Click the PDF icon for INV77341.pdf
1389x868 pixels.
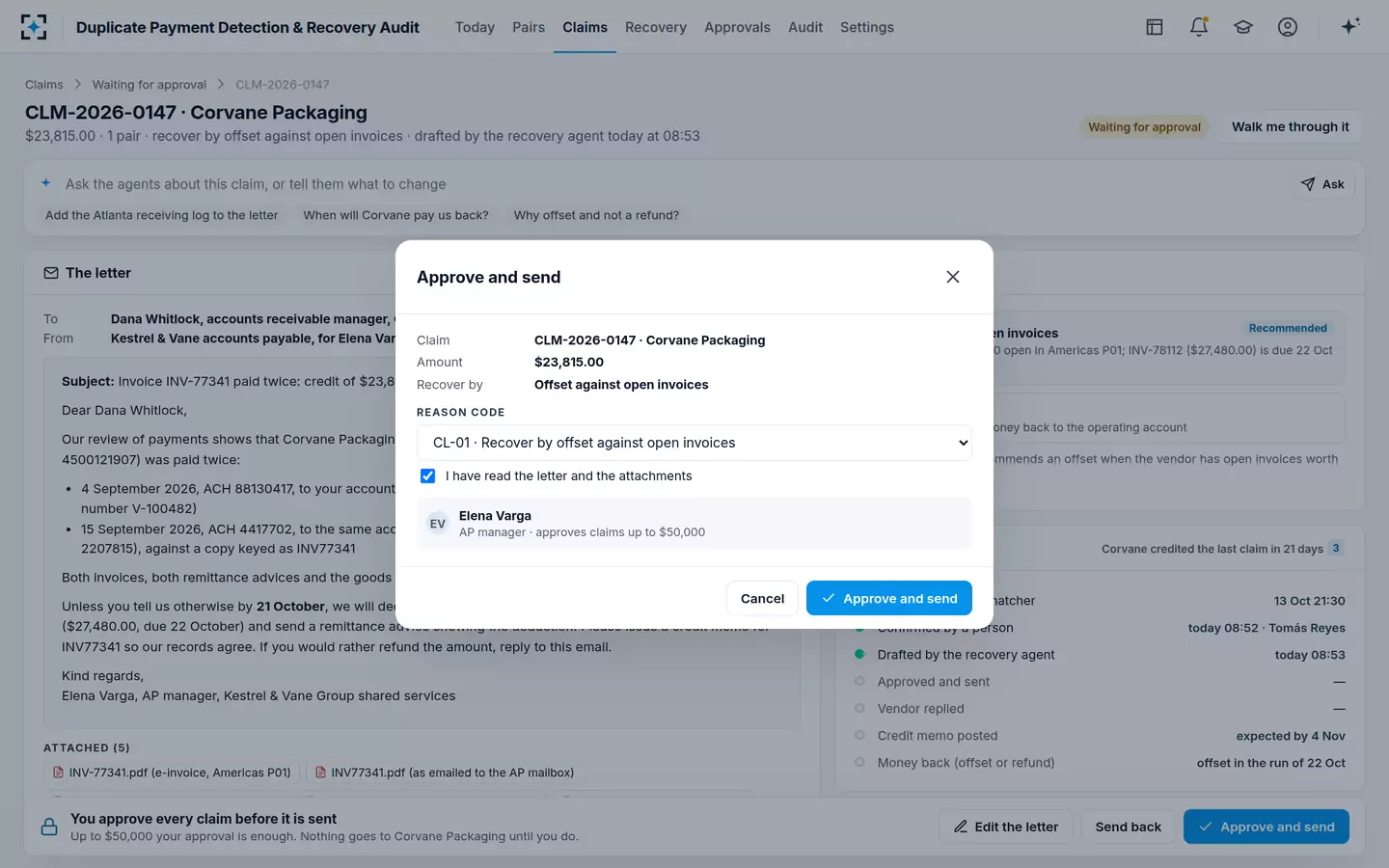coord(321,773)
